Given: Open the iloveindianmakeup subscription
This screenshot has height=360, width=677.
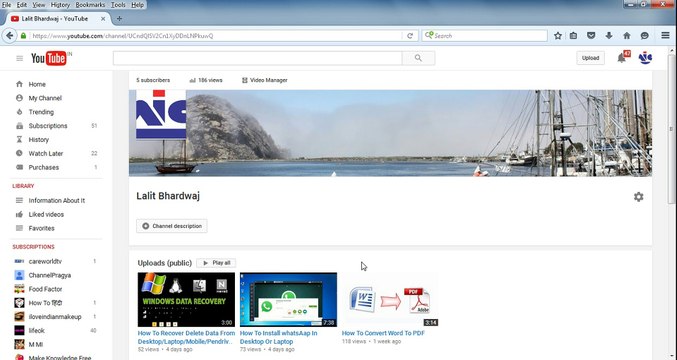Looking at the screenshot, I should [56, 316].
